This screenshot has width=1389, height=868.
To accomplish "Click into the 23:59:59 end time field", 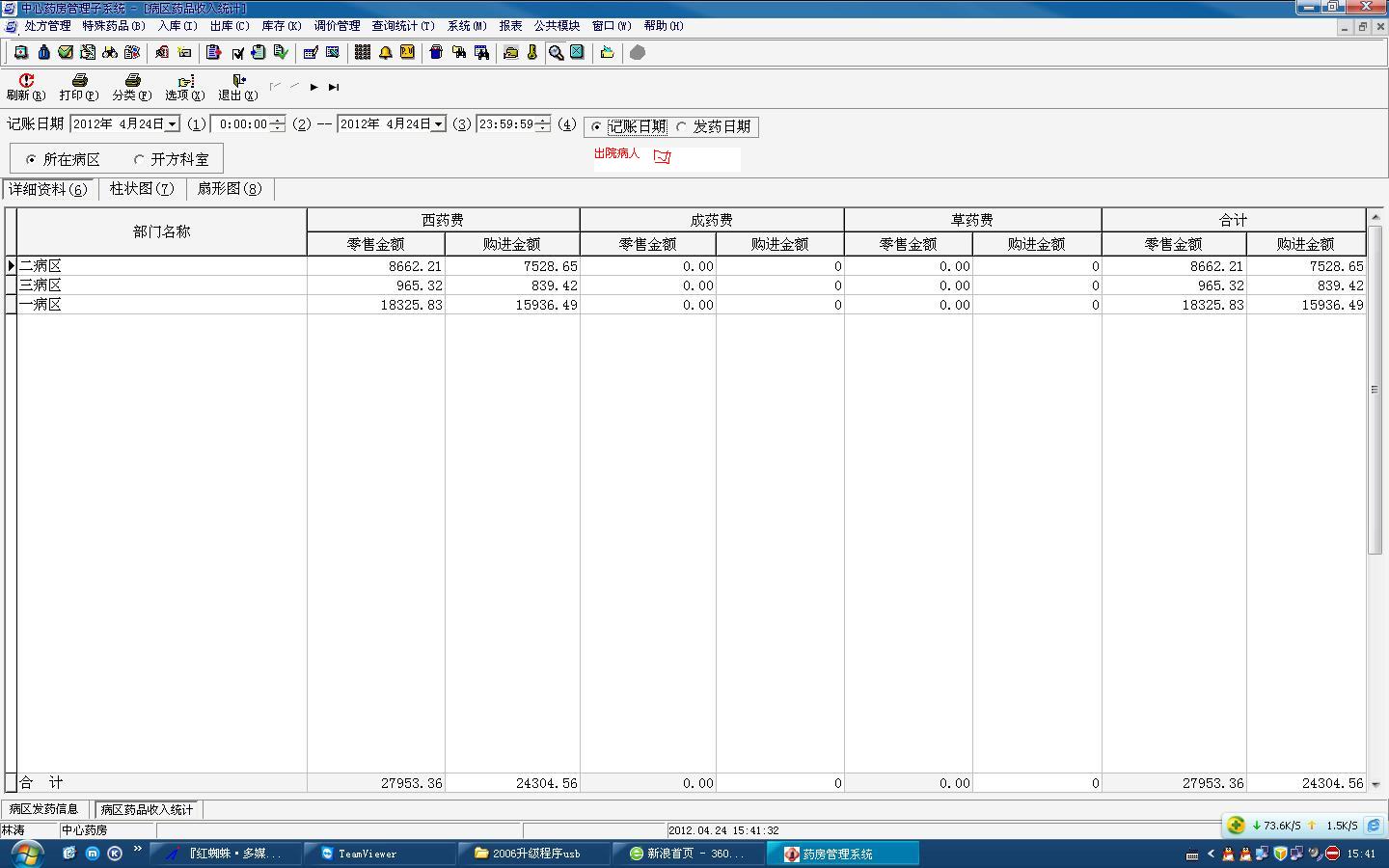I will click(x=506, y=124).
